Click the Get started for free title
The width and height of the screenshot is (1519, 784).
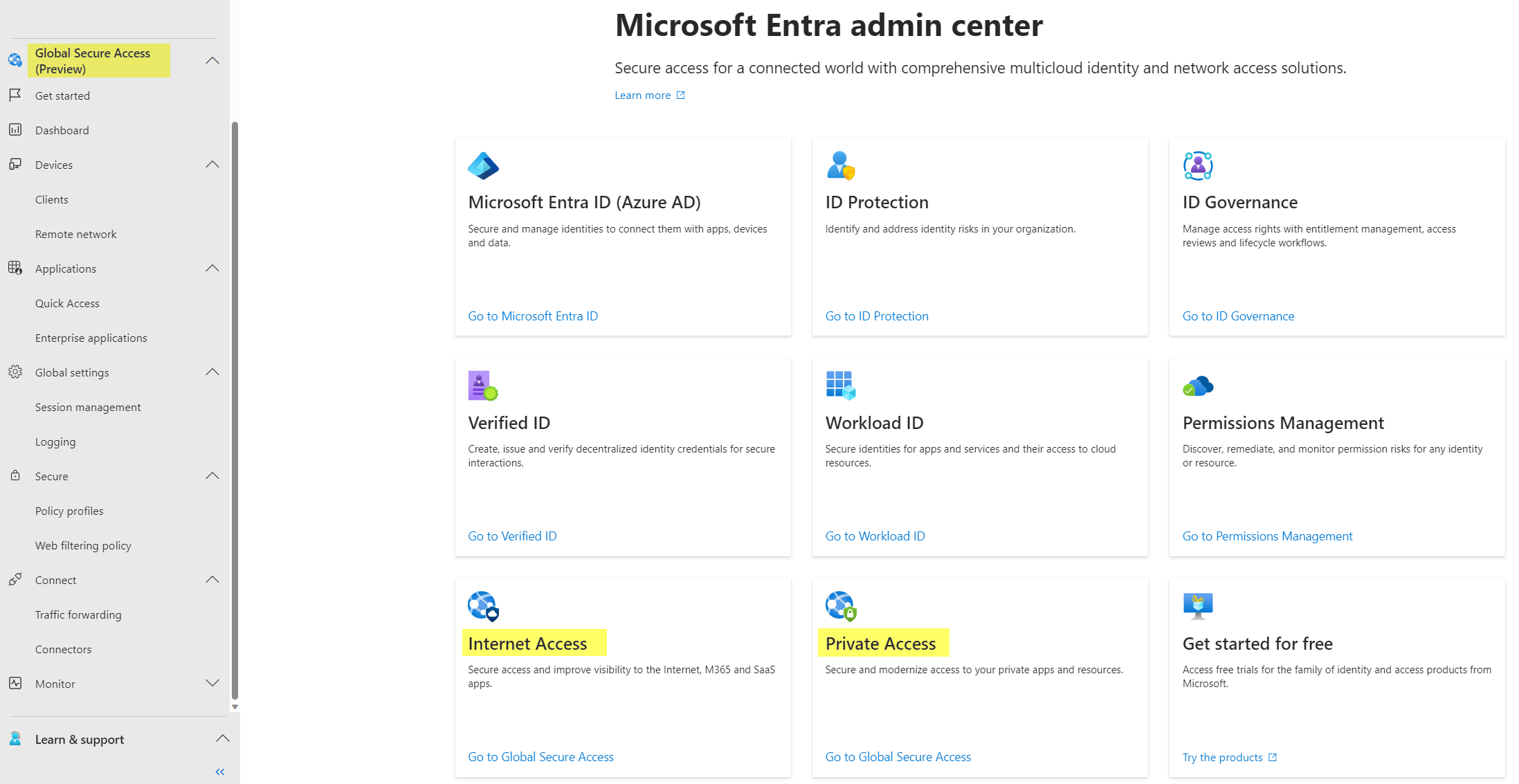tap(1257, 644)
